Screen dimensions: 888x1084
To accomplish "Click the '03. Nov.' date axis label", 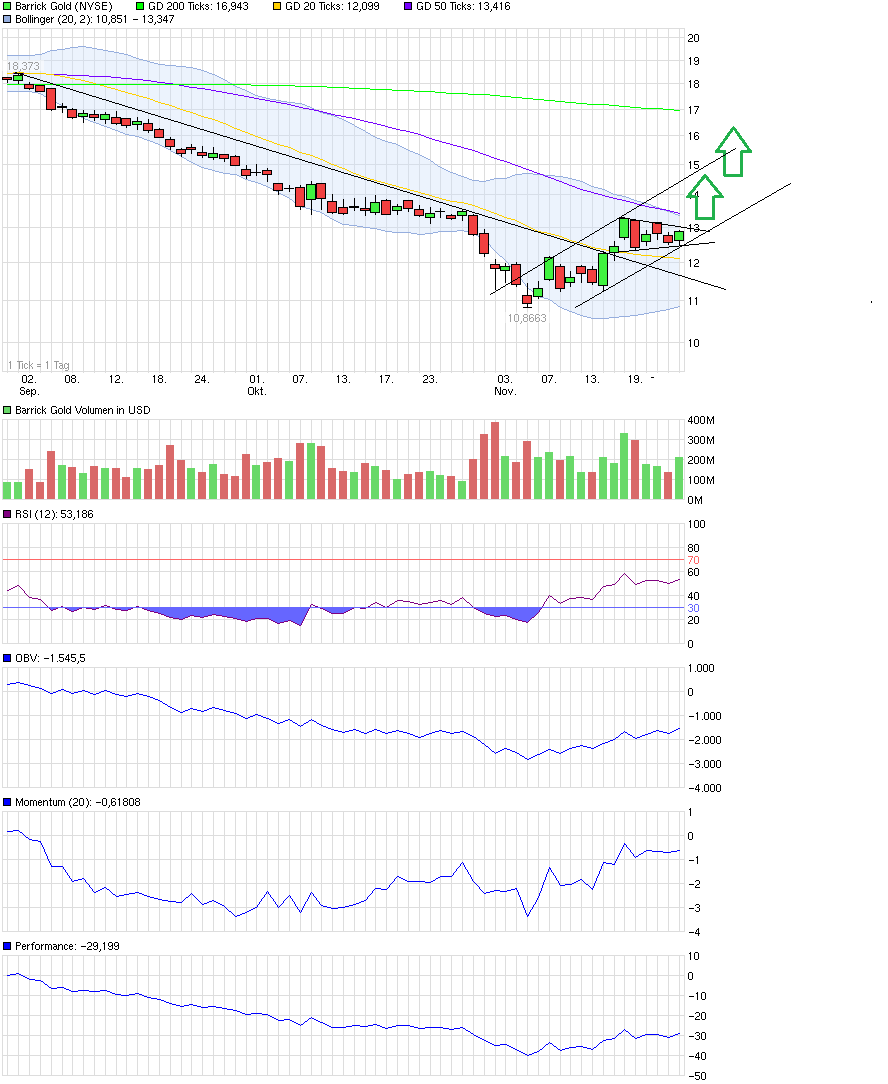I will [x=505, y=385].
